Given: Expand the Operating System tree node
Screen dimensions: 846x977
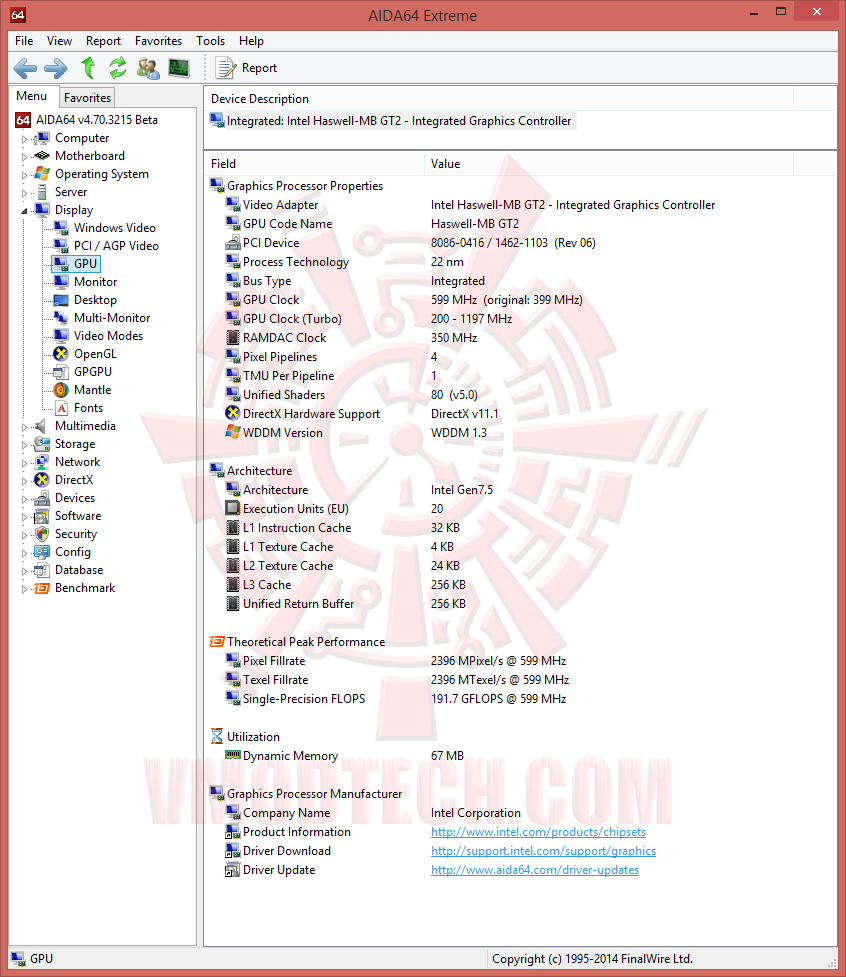Looking at the screenshot, I should [x=24, y=175].
